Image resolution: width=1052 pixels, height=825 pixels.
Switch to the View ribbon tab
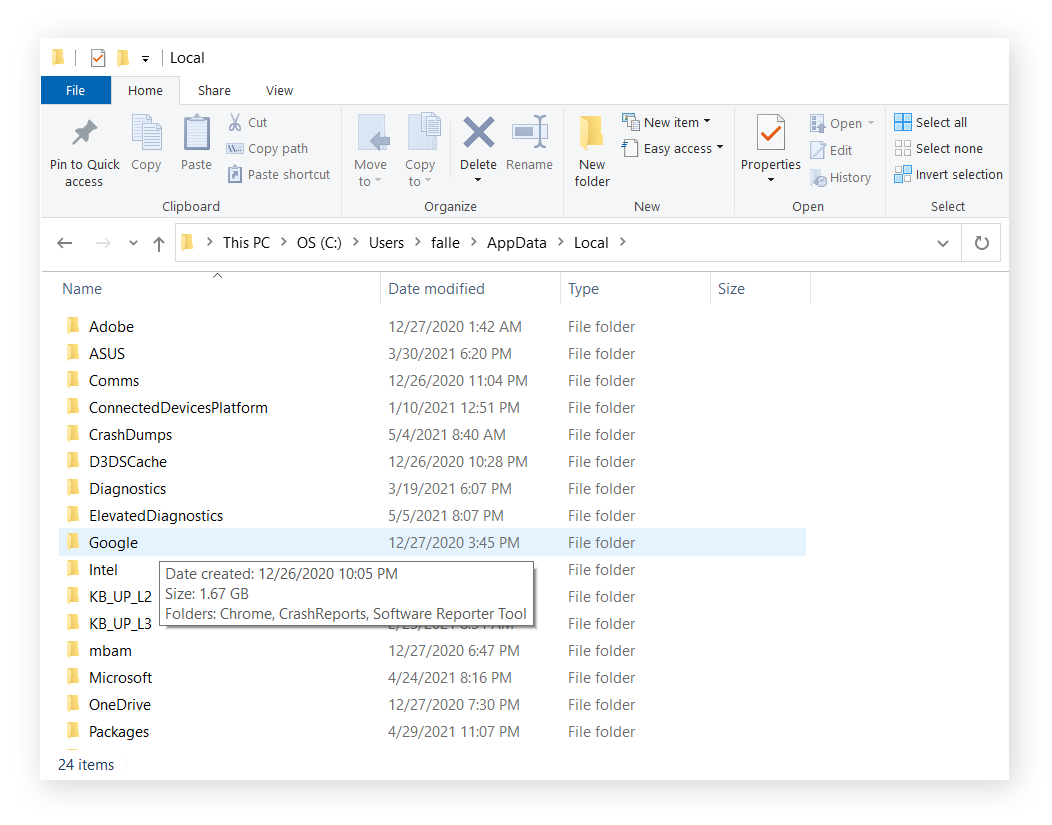279,90
